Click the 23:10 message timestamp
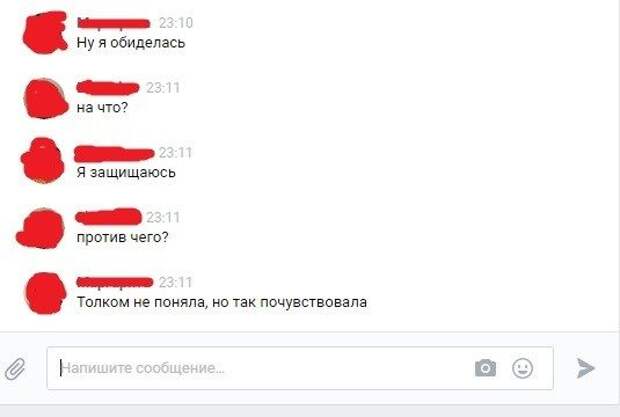Viewport: 620px width, 417px height. pos(176,23)
